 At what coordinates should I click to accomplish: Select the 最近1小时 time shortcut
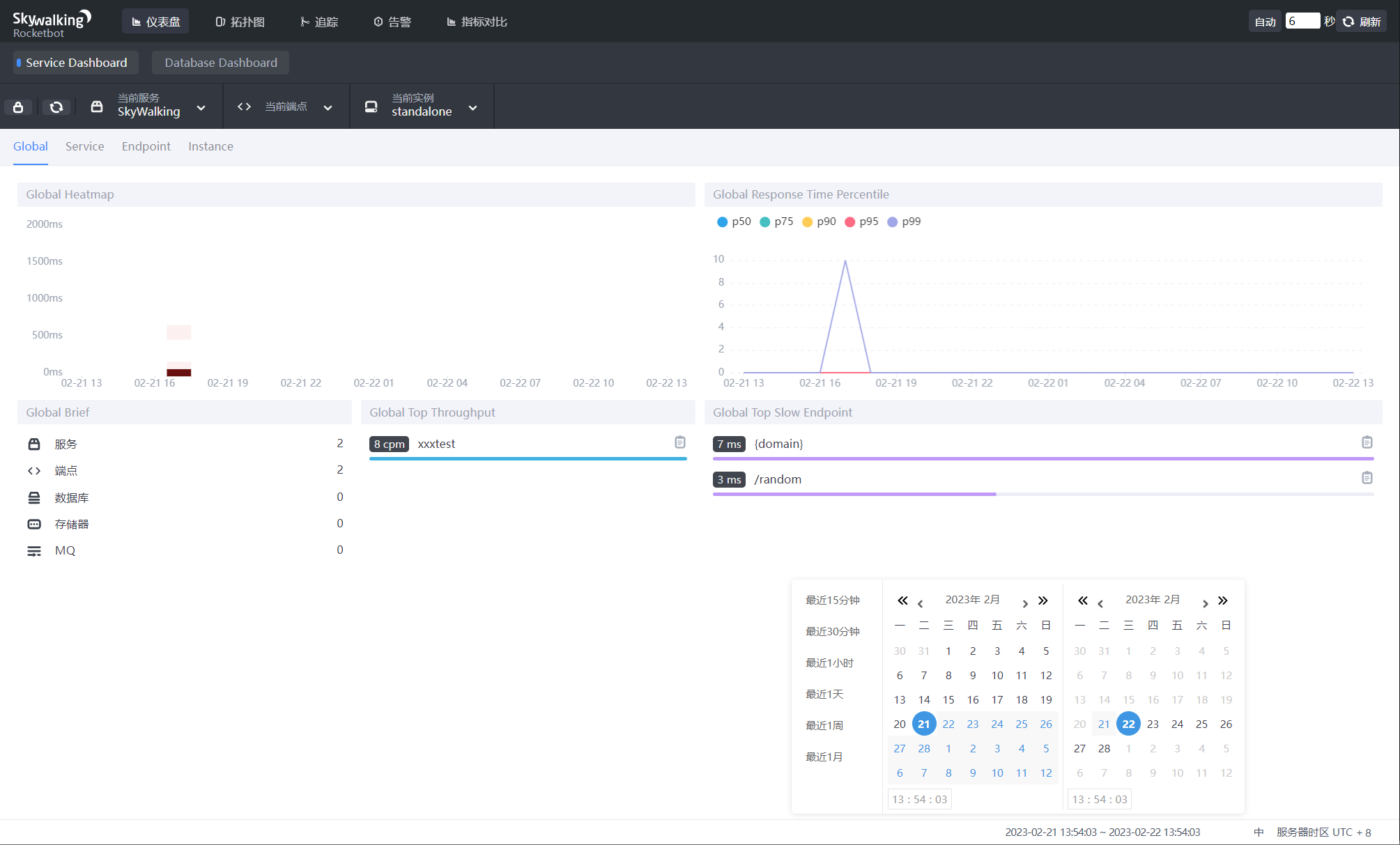click(x=830, y=662)
